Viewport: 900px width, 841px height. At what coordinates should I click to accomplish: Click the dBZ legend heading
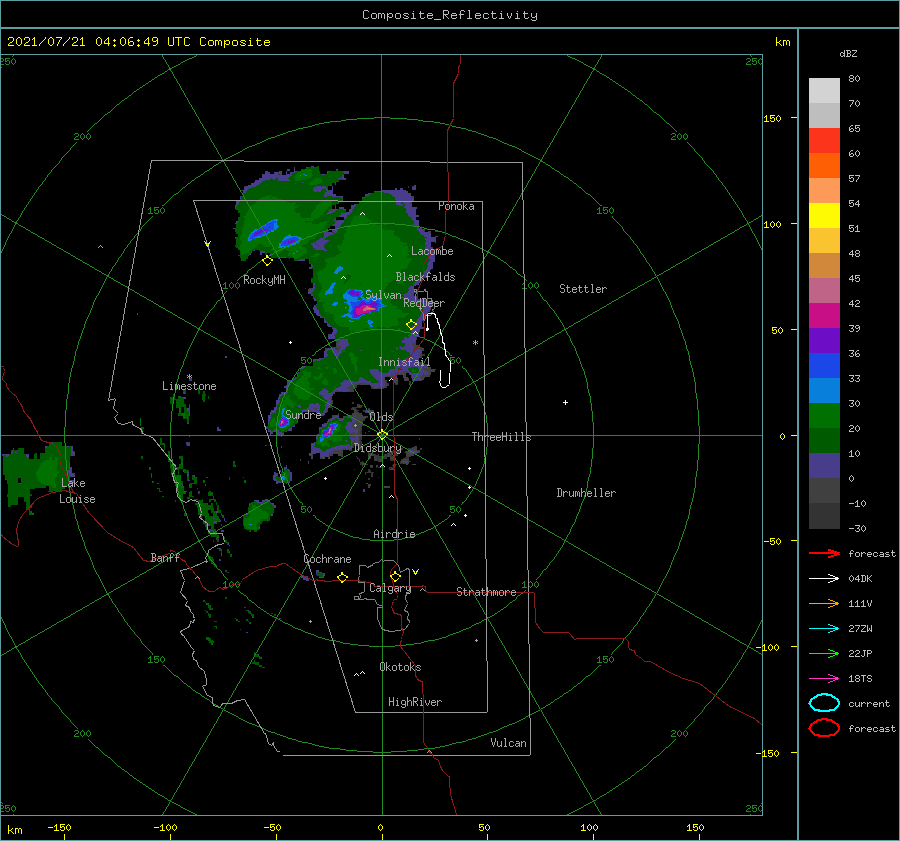[x=848, y=53]
